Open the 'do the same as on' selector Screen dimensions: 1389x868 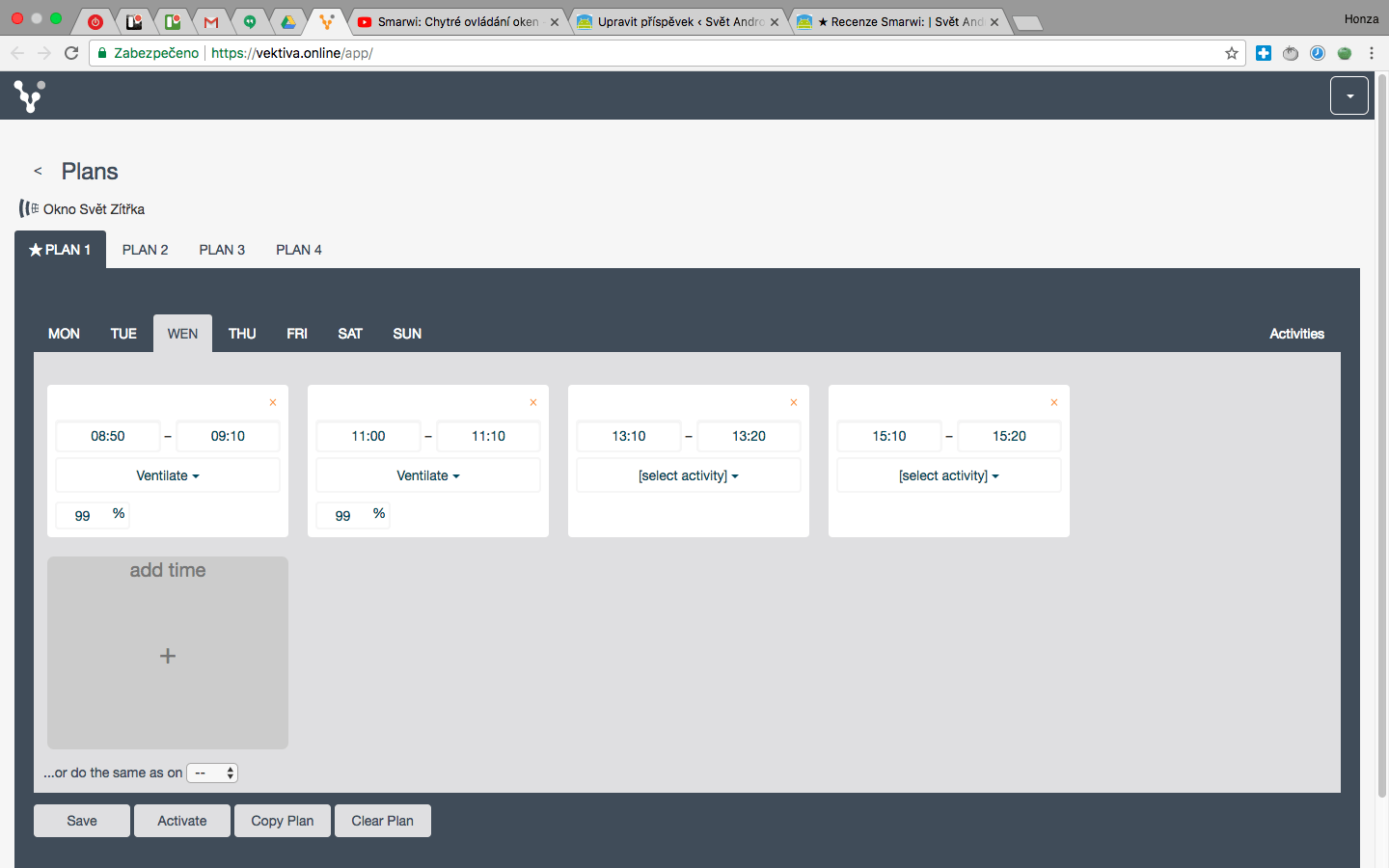click(x=212, y=773)
